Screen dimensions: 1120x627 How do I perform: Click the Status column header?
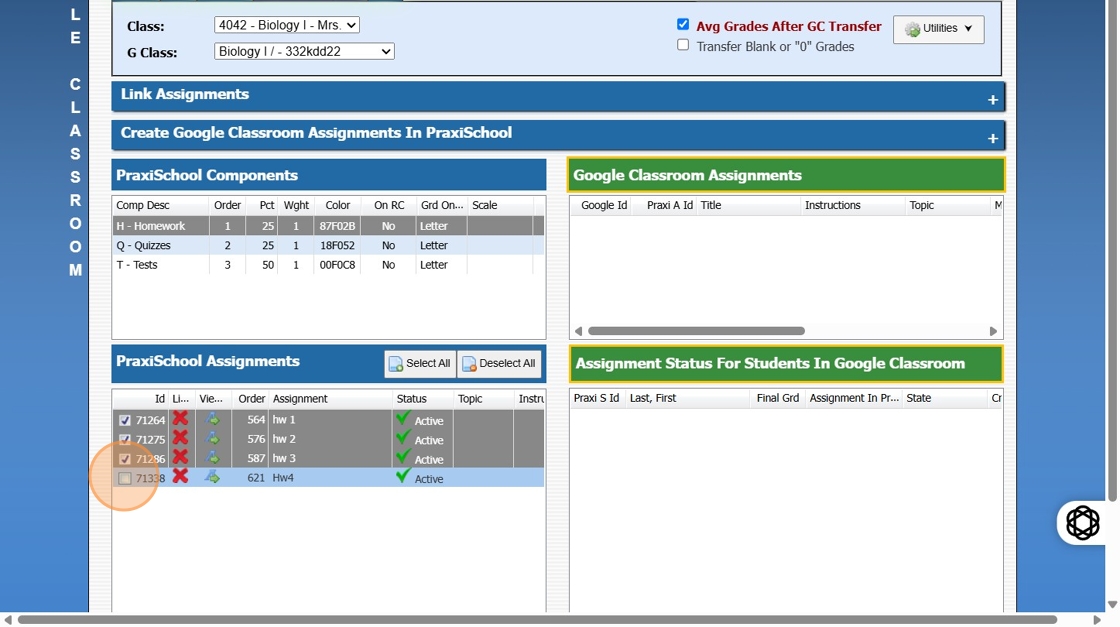point(411,398)
